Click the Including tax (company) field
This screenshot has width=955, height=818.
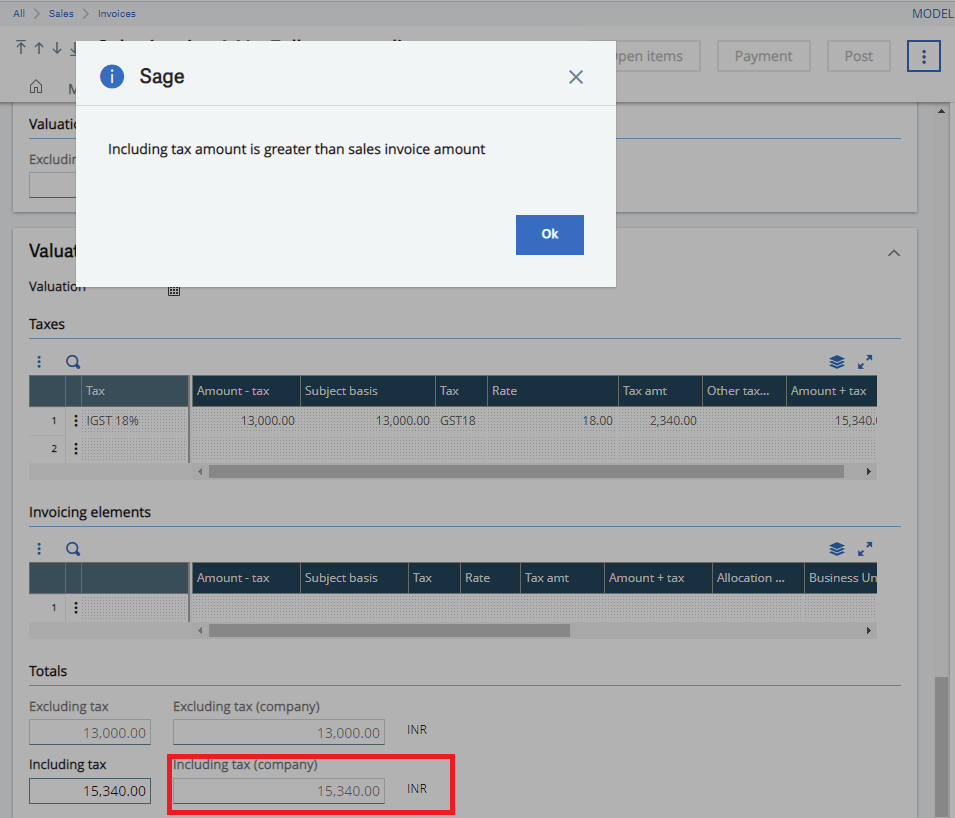(x=279, y=791)
